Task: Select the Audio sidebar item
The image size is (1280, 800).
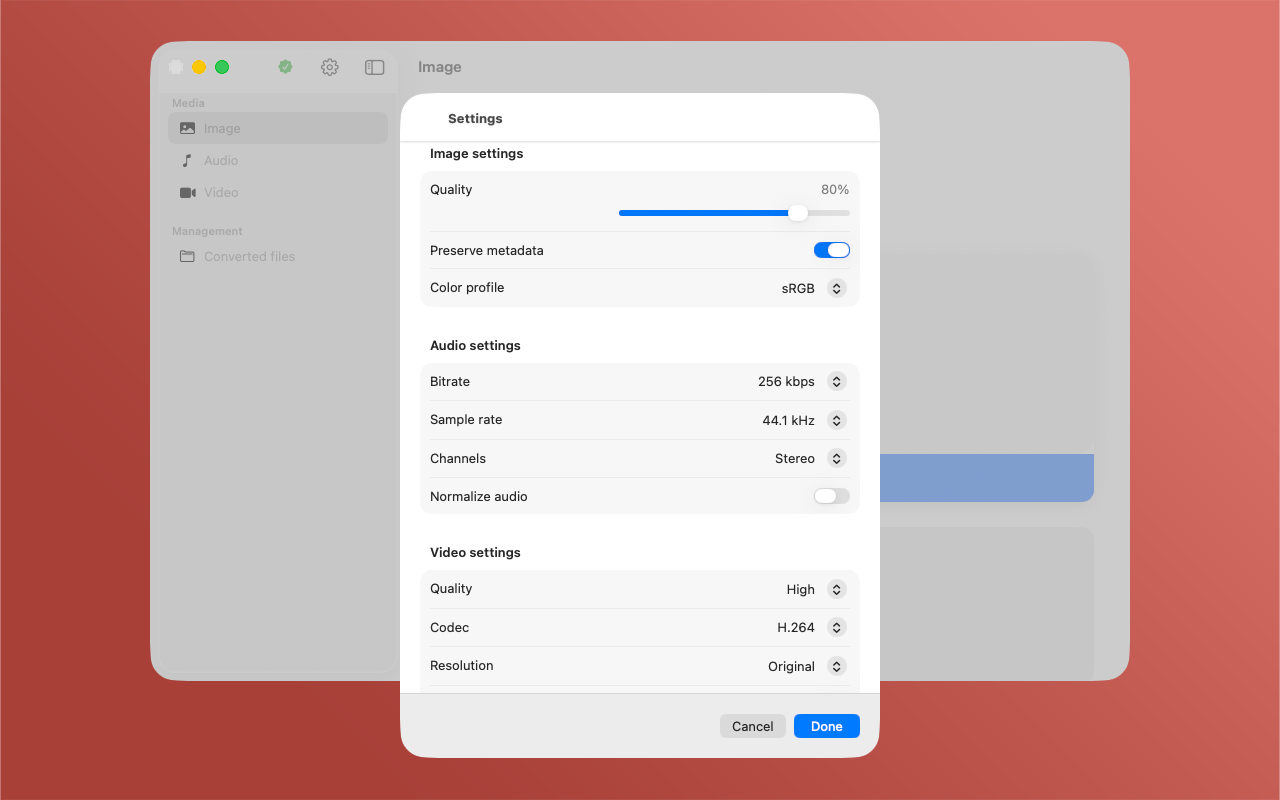Action: [278, 160]
